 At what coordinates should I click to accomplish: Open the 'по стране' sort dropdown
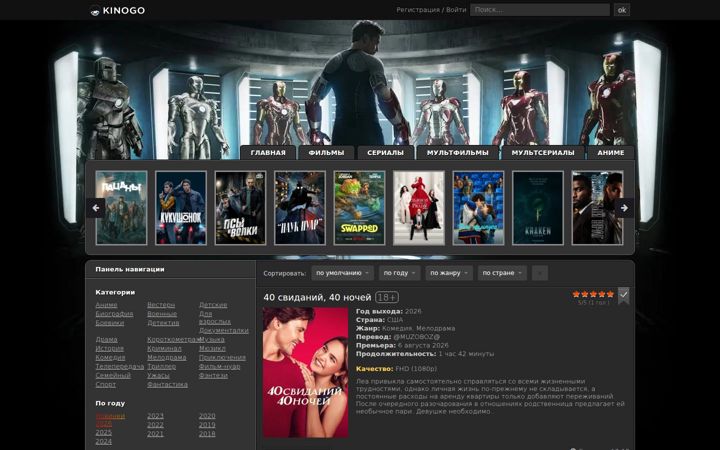coord(502,273)
